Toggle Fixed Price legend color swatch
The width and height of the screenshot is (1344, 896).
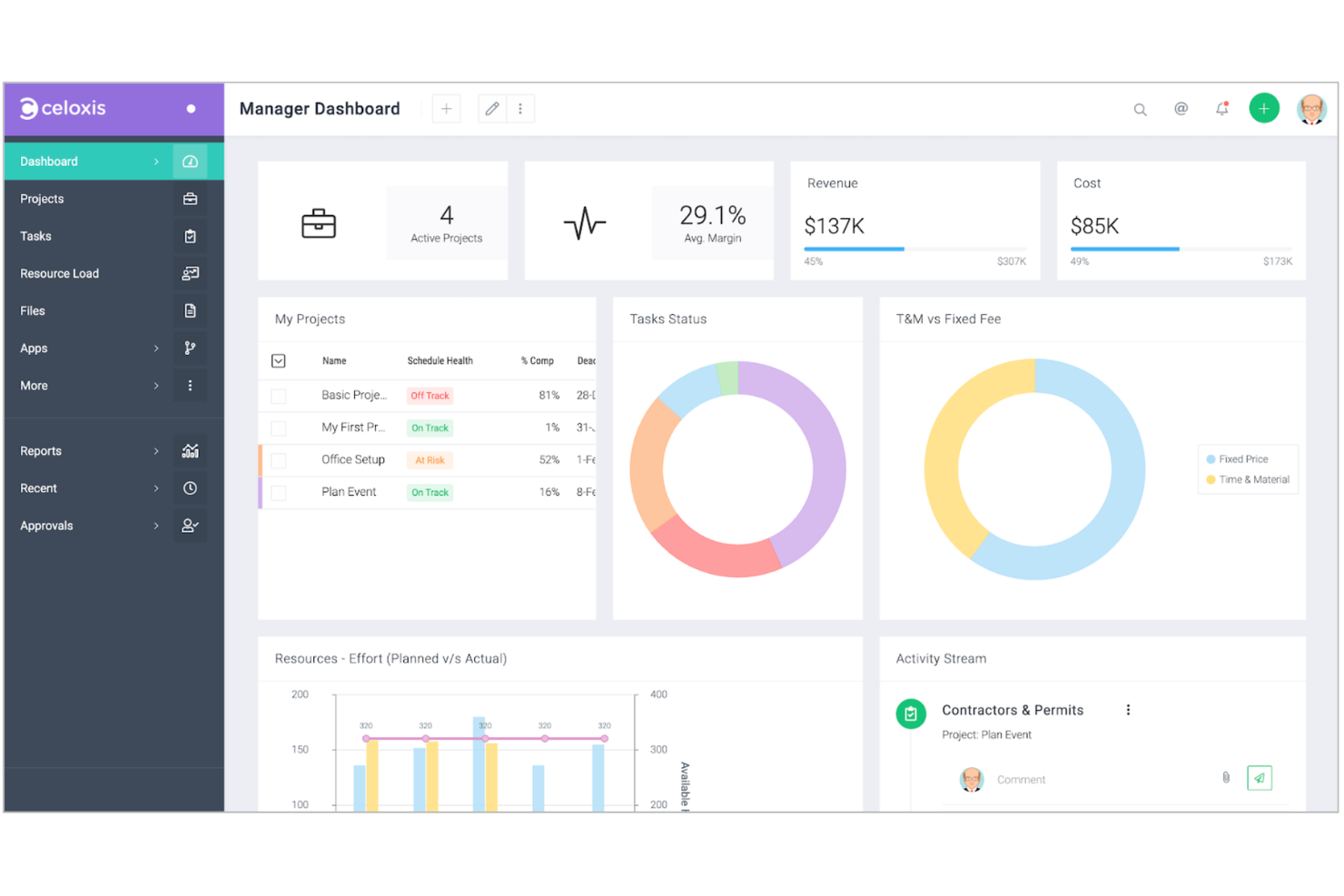(x=1211, y=459)
